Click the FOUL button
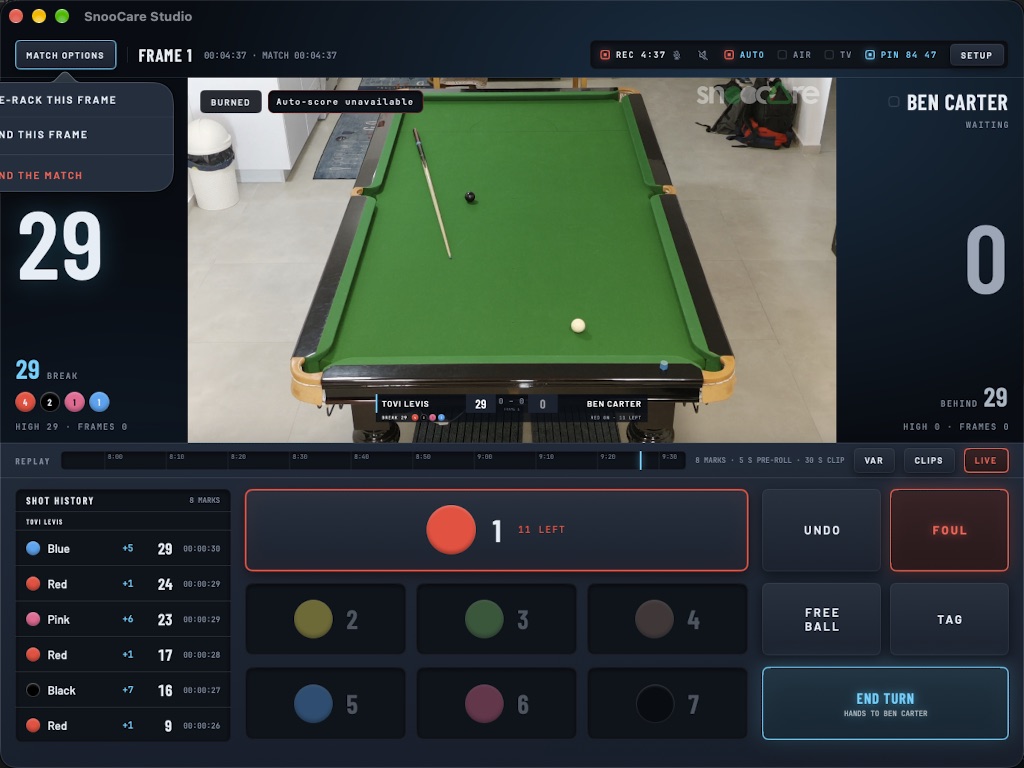 [x=950, y=530]
